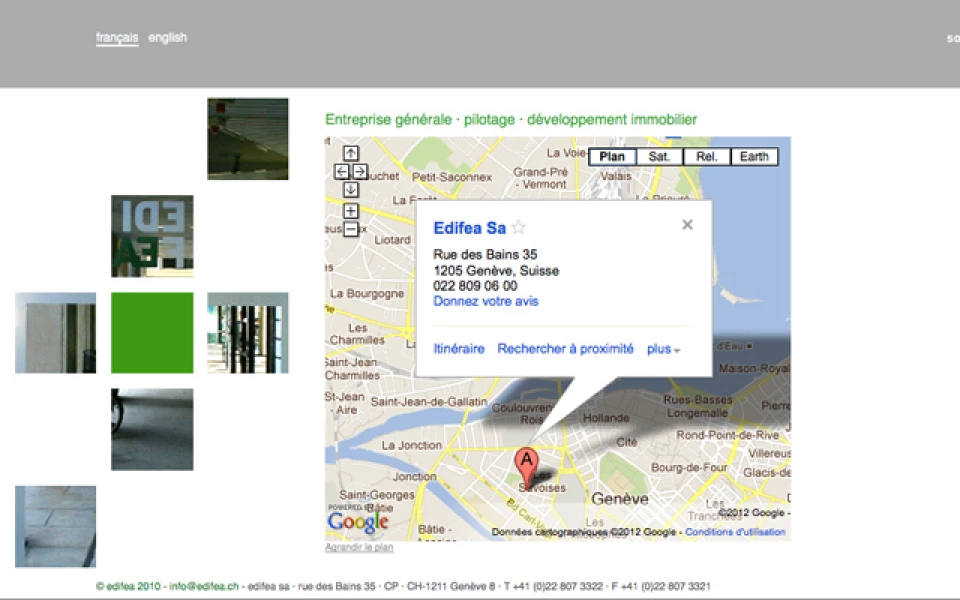
Task: Open the Edifea Sa place title link
Action: coord(470,228)
